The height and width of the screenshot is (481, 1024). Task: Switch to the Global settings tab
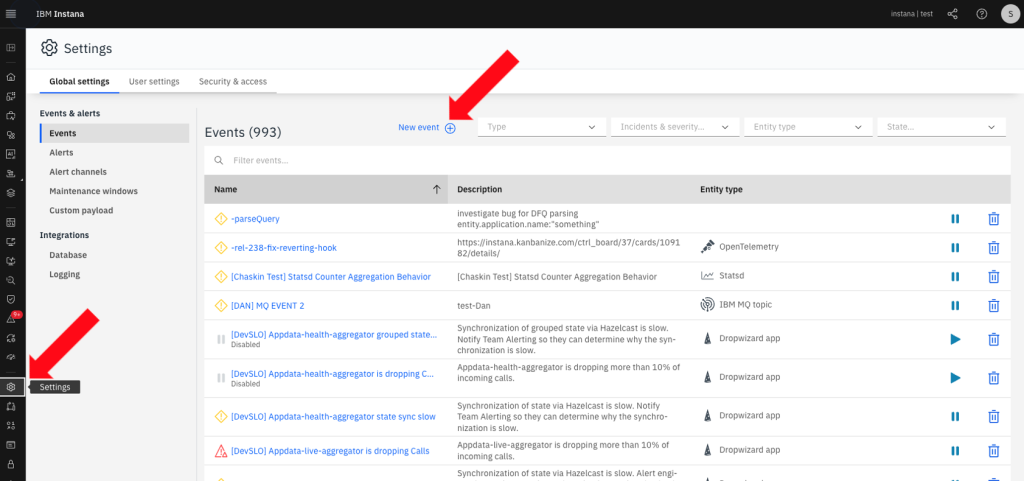point(79,82)
